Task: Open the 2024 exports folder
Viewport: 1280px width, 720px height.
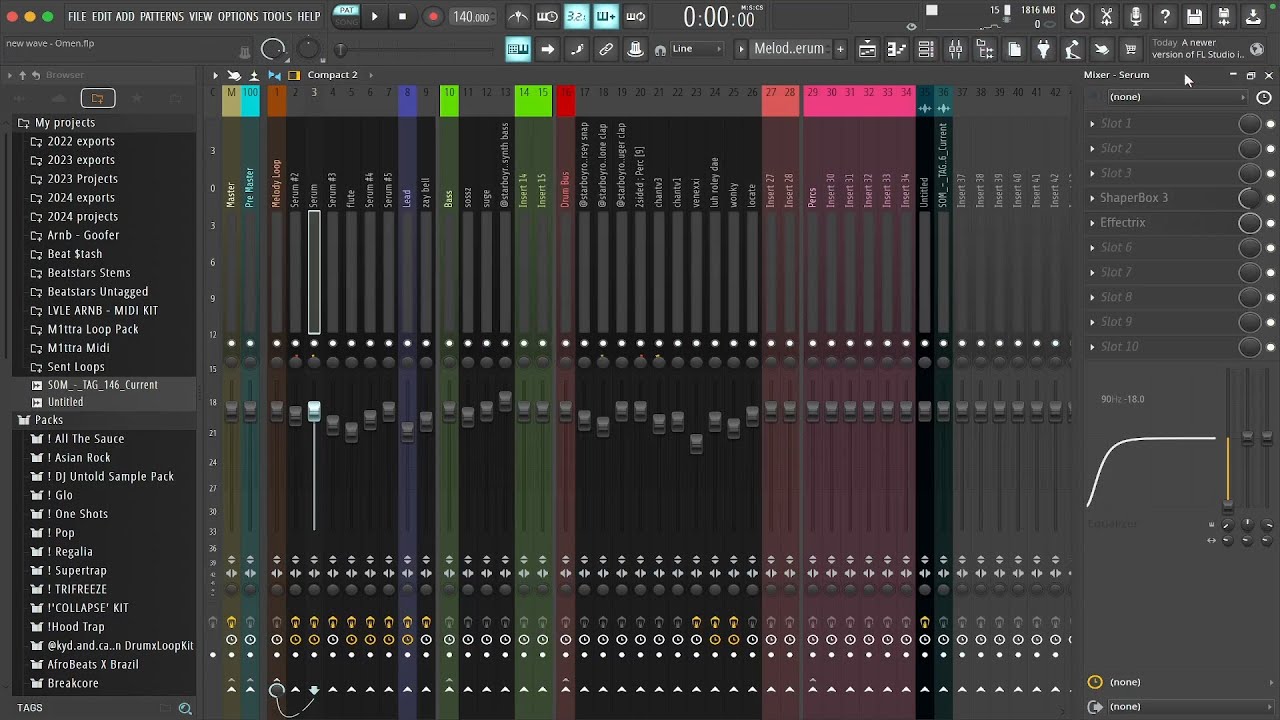Action: click(x=81, y=198)
